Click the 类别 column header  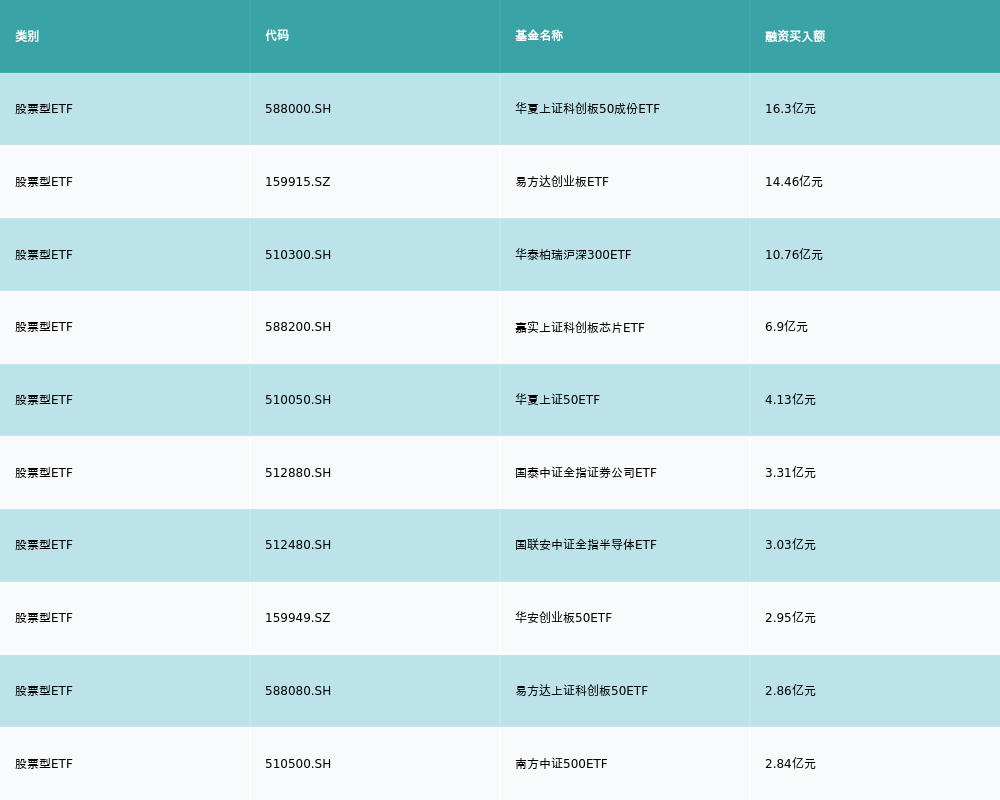pos(27,36)
